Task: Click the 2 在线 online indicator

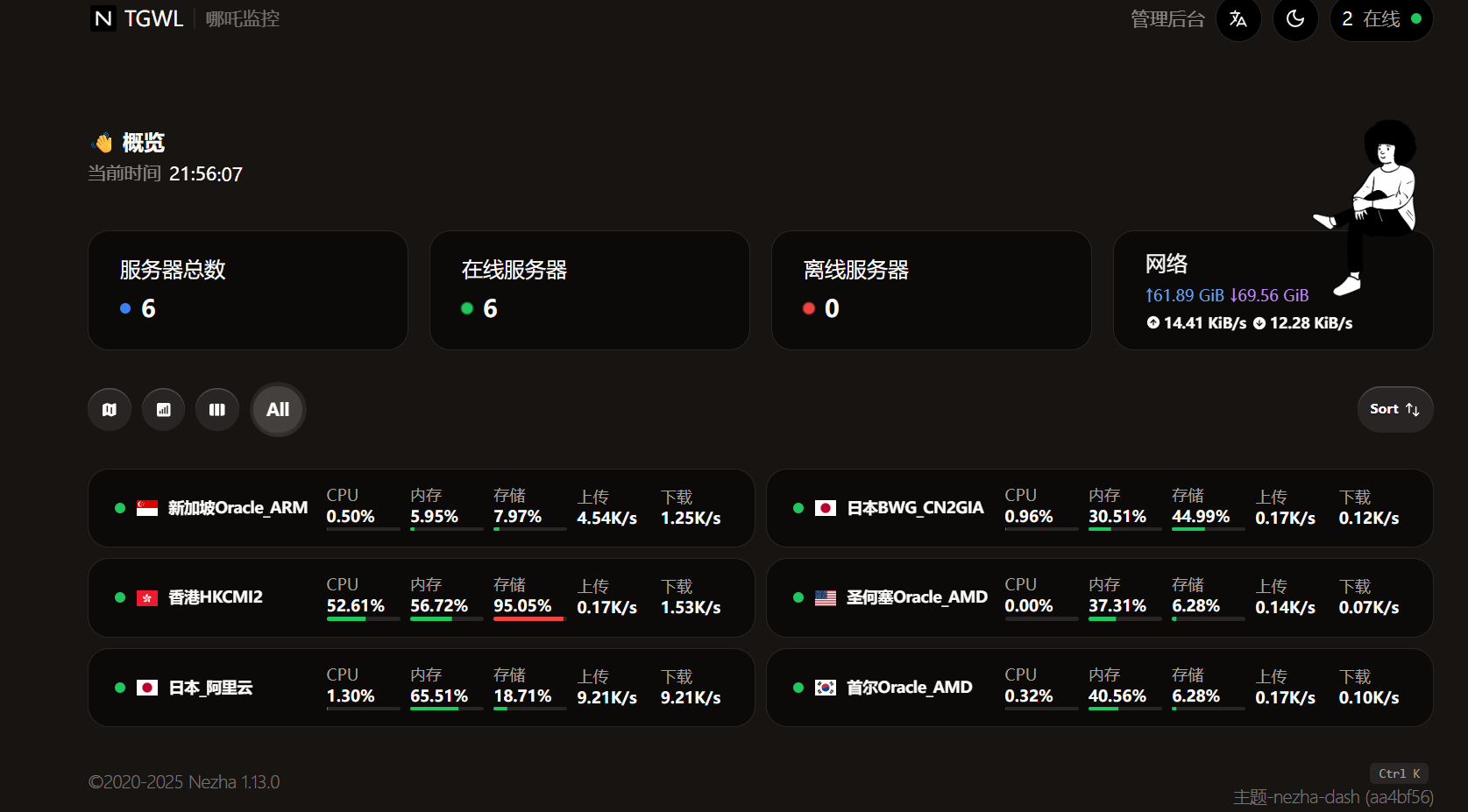Action: (x=1381, y=19)
